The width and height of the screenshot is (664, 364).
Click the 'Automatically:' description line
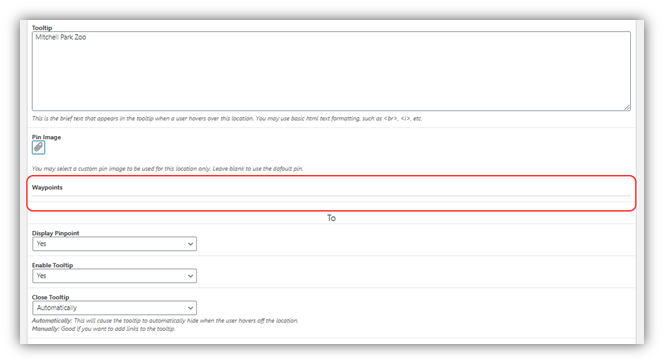[x=165, y=321]
